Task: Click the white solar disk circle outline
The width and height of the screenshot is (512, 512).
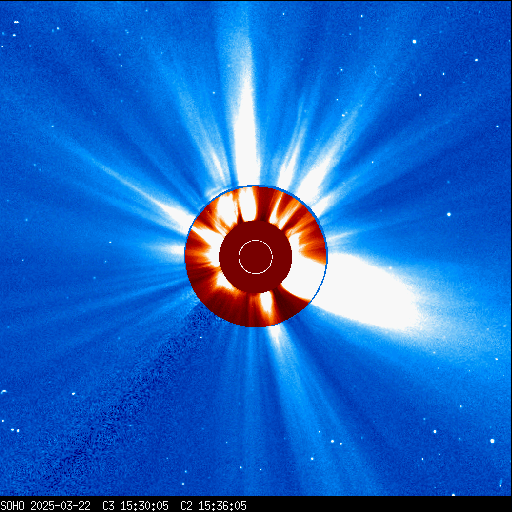Action: tap(256, 257)
